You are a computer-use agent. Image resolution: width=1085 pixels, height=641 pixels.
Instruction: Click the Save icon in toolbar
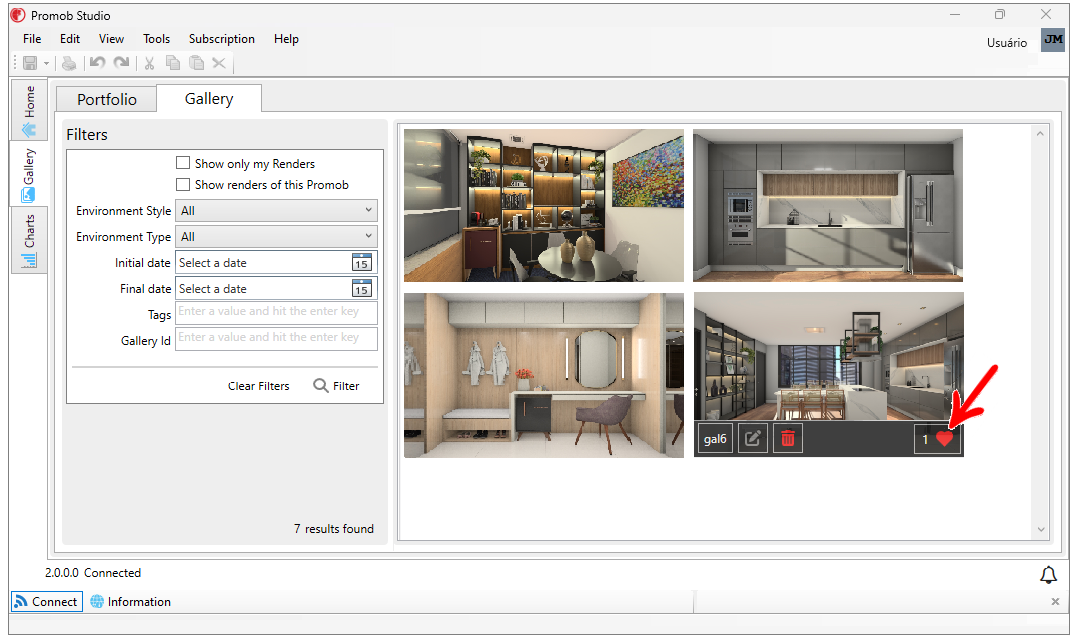click(30, 63)
